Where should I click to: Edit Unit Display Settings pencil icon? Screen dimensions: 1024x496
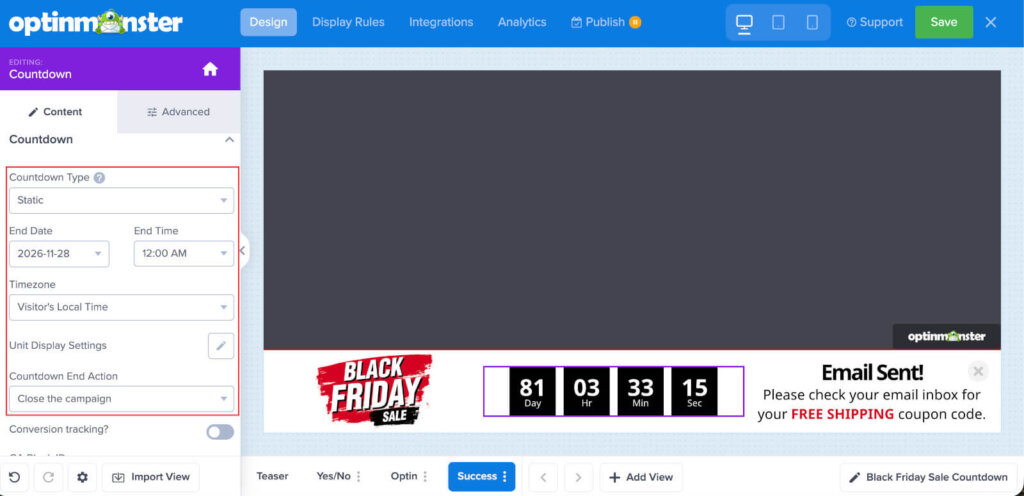click(221, 346)
